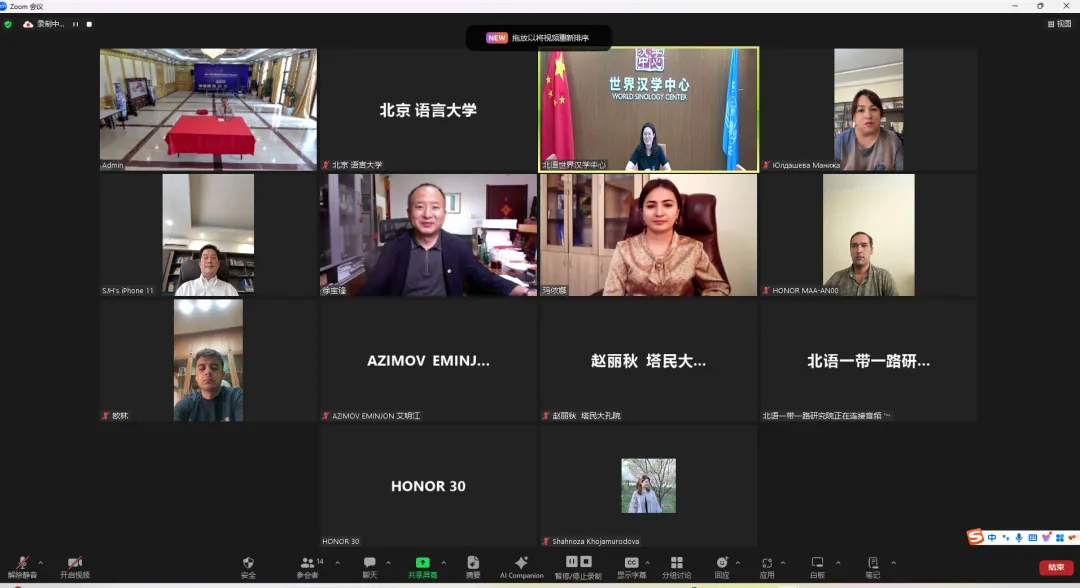The height and width of the screenshot is (588, 1080).
Task: Turn on camera with 开启视频
Action: (74, 566)
